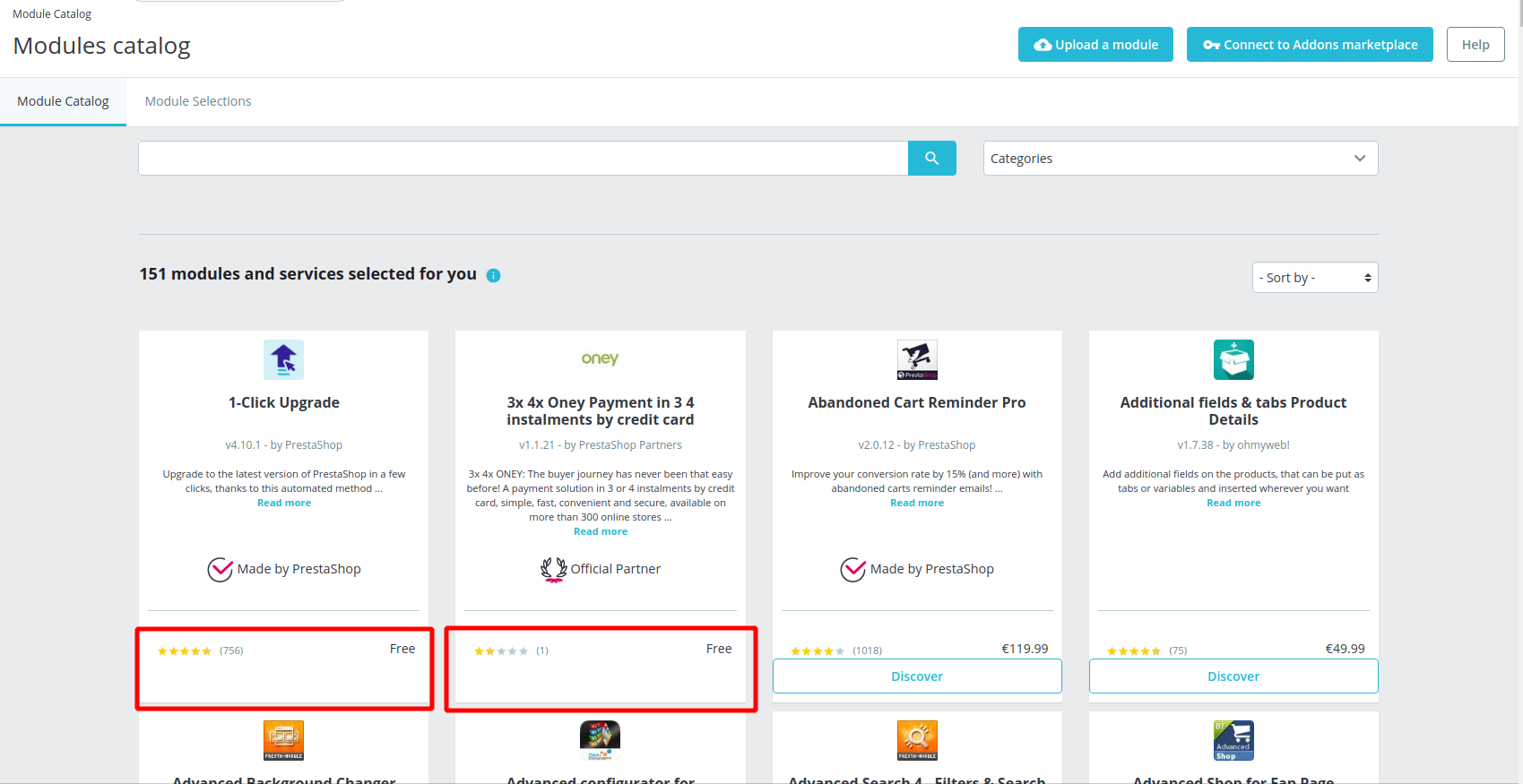Click the 3x 4x Oney Payment title
This screenshot has width=1523, height=784.
[x=601, y=411]
